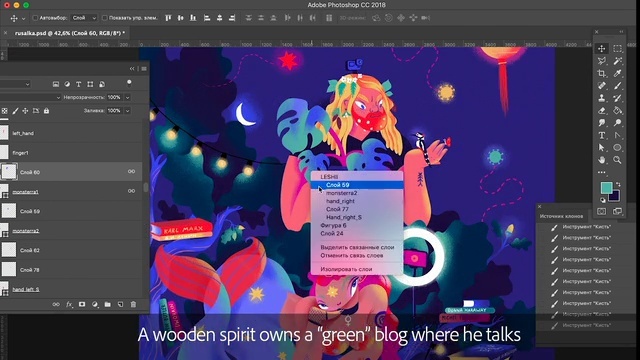Toggle the type layers filter
Viewport: 640px width, 360px height.
(x=78, y=84)
